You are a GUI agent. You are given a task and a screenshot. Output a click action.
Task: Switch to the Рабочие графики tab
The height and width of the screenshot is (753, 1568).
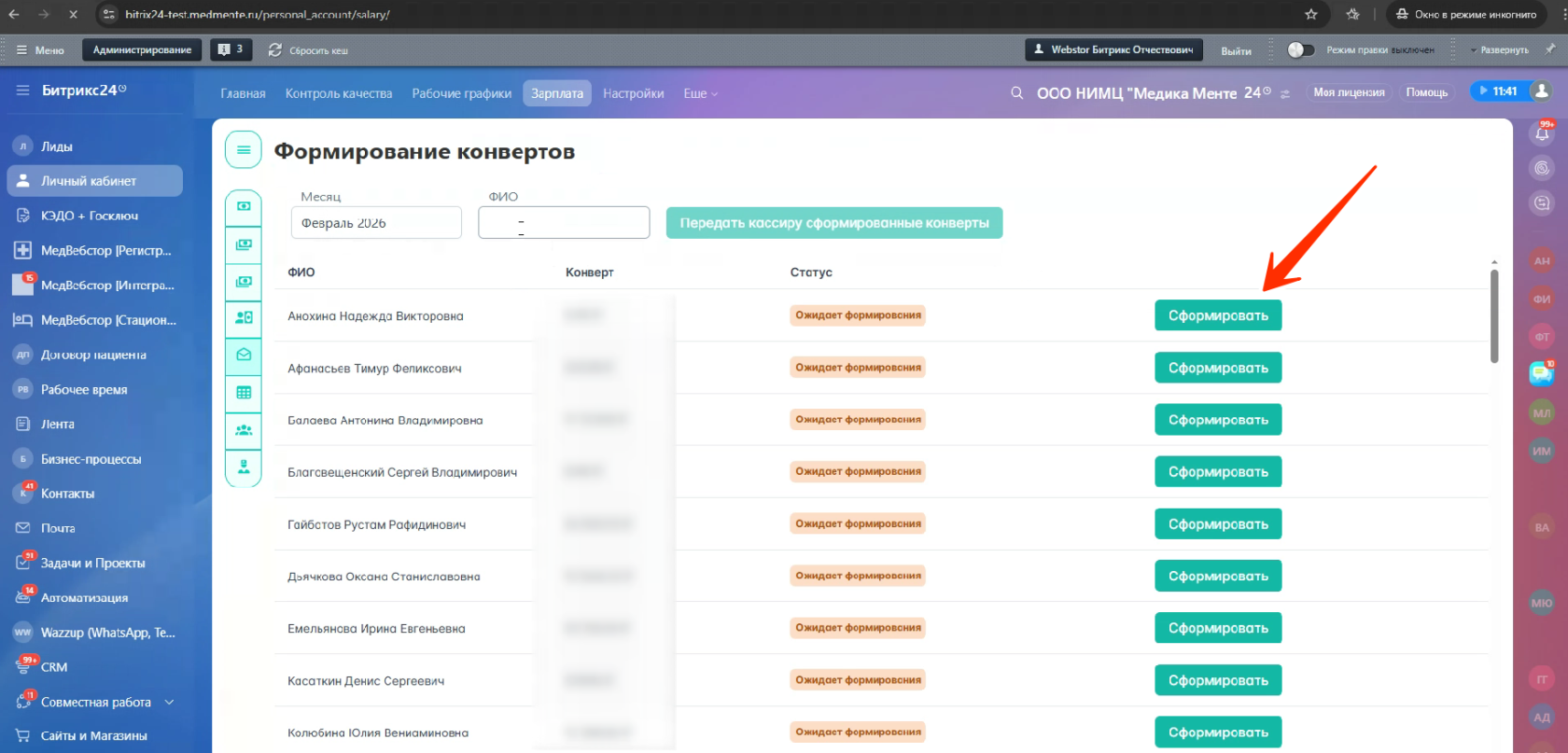461,93
